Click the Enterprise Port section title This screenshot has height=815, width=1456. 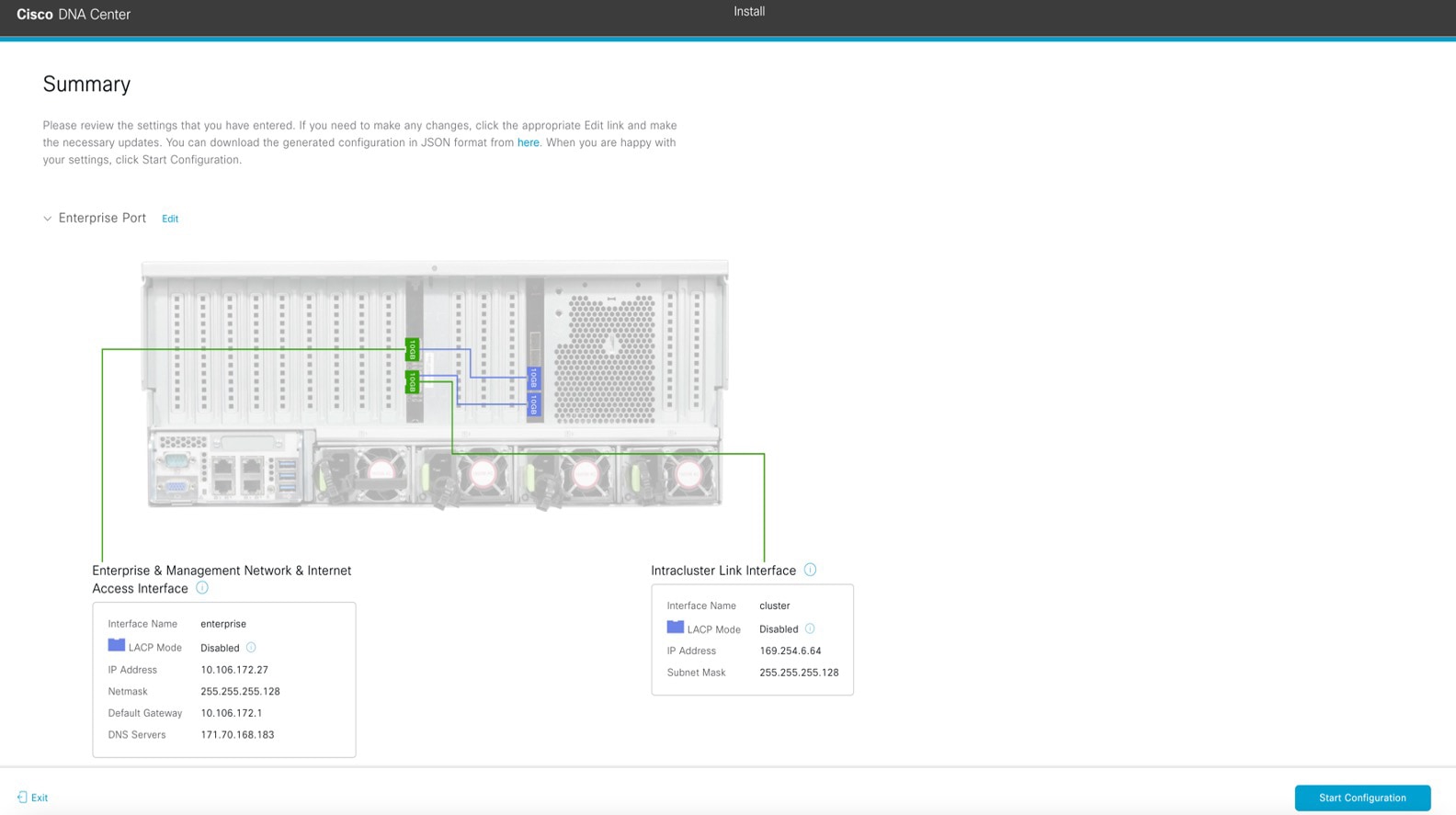coord(102,218)
